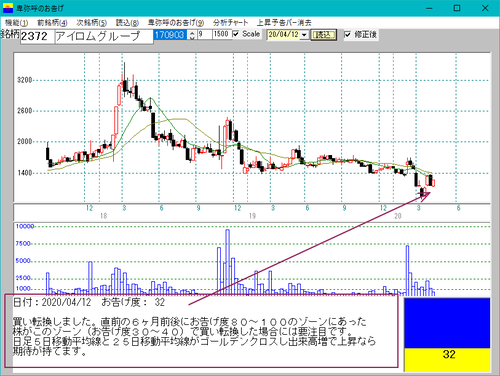Click the stock name field アイロムグループ
500x376 pixels.
[x=104, y=36]
